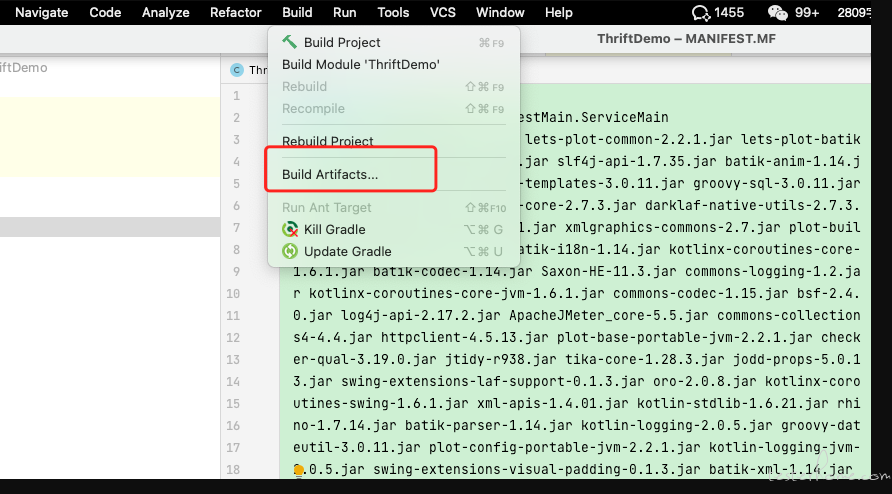The width and height of the screenshot is (892, 494).
Task: Click 'darklaf-native-utils-2.7.3.' text in editor
Action: (752, 205)
